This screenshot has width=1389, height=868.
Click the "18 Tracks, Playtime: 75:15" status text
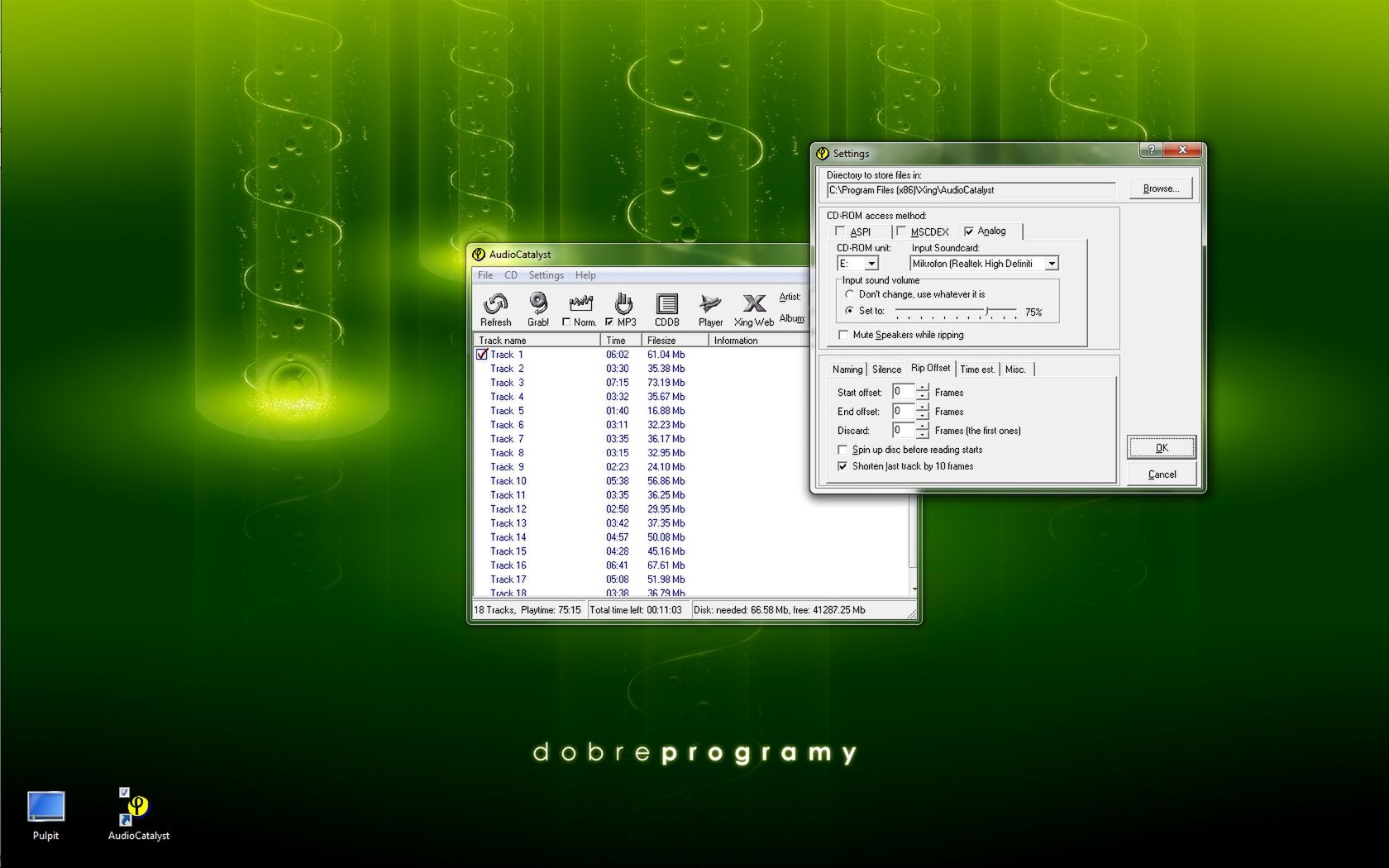click(x=527, y=610)
